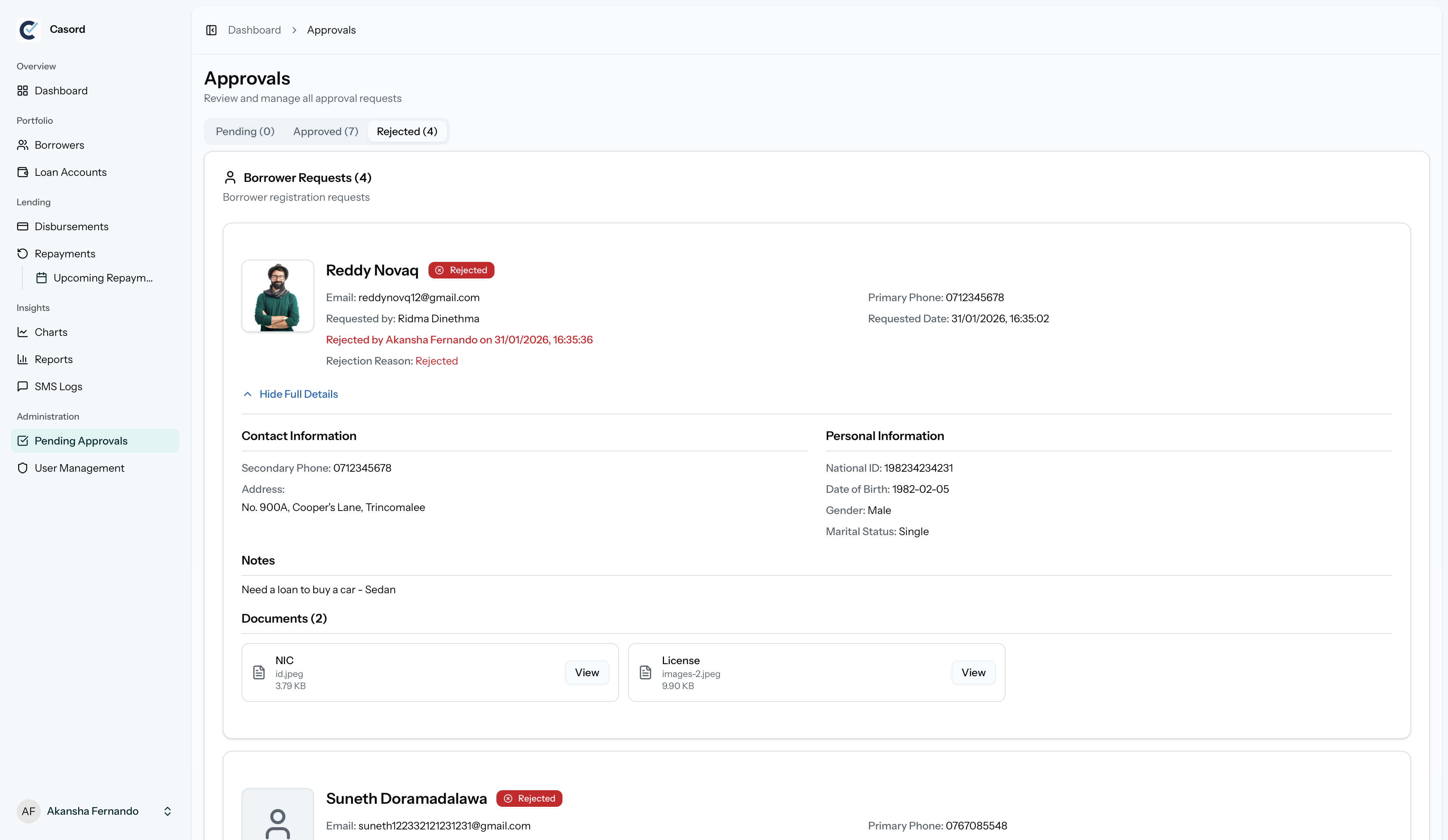The width and height of the screenshot is (1448, 840).
Task: Click the SMS Logs message icon
Action: [22, 386]
